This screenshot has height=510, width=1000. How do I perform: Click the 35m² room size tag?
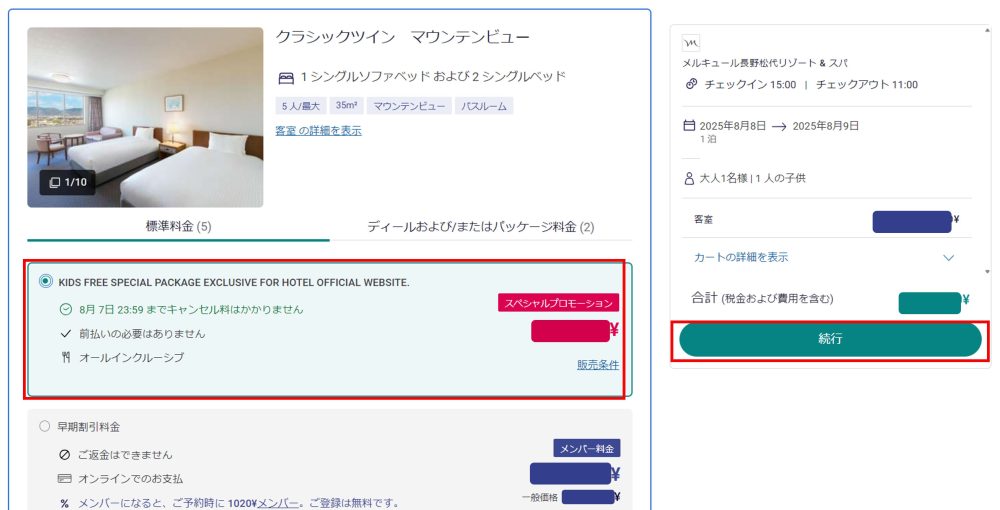coord(346,106)
